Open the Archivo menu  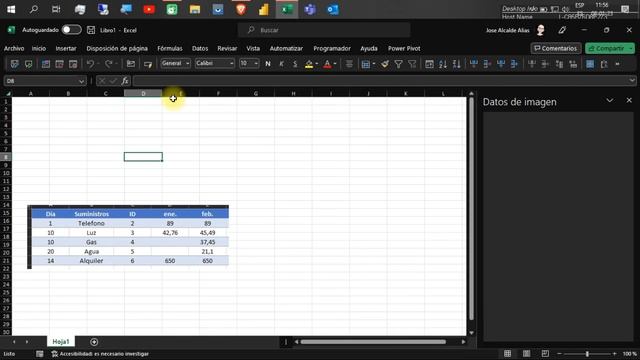click(14, 48)
